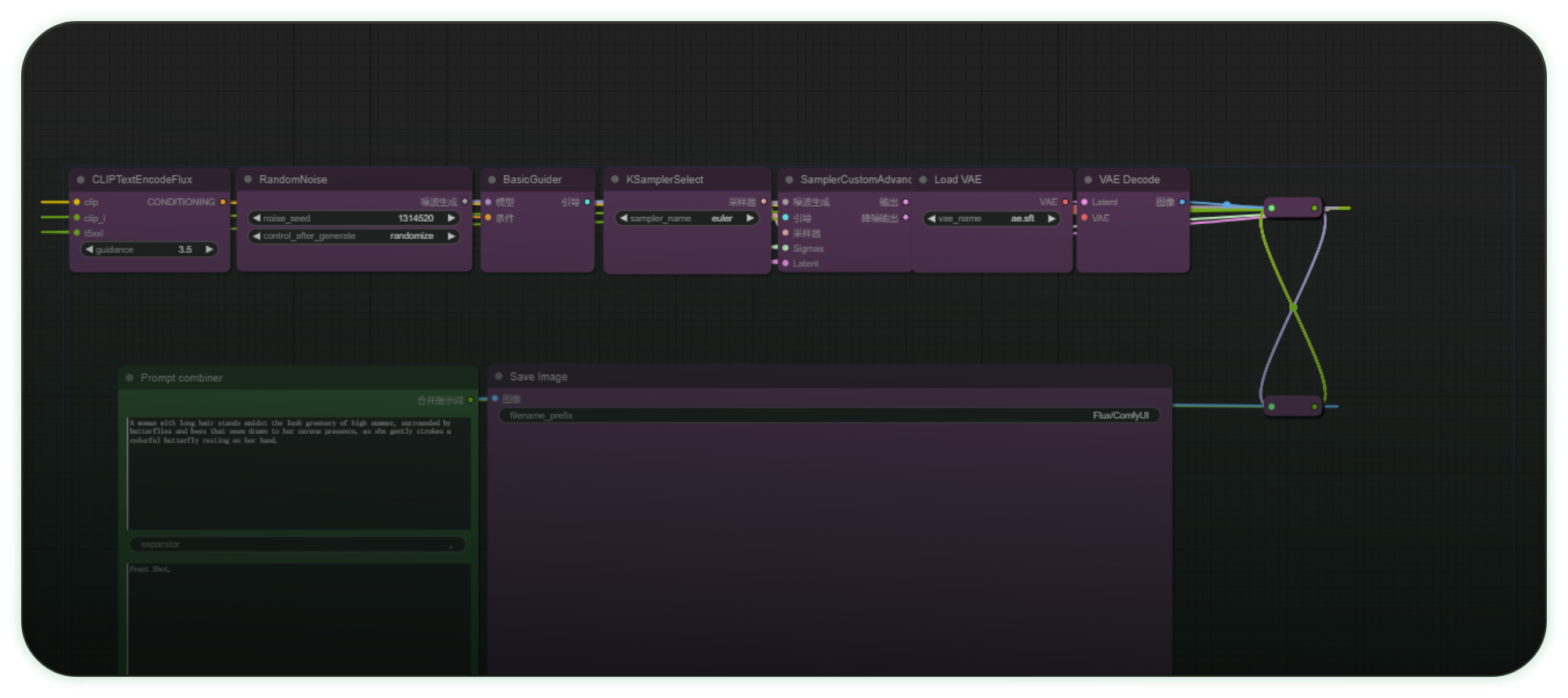Click the filename_prefix field in Save Image

828,415
